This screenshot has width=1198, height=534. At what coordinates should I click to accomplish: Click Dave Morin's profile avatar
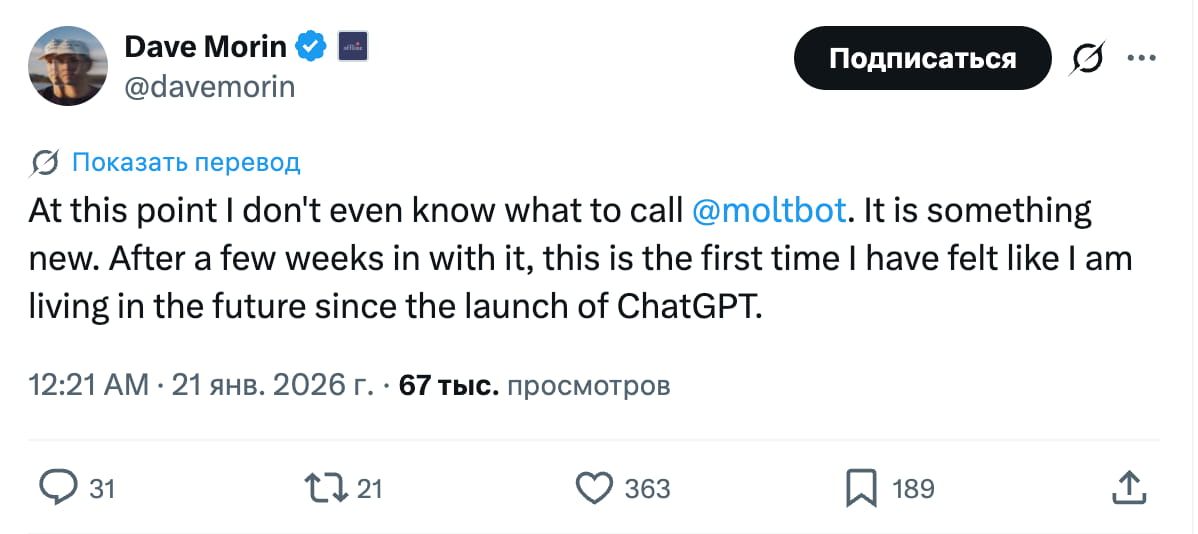[68, 66]
